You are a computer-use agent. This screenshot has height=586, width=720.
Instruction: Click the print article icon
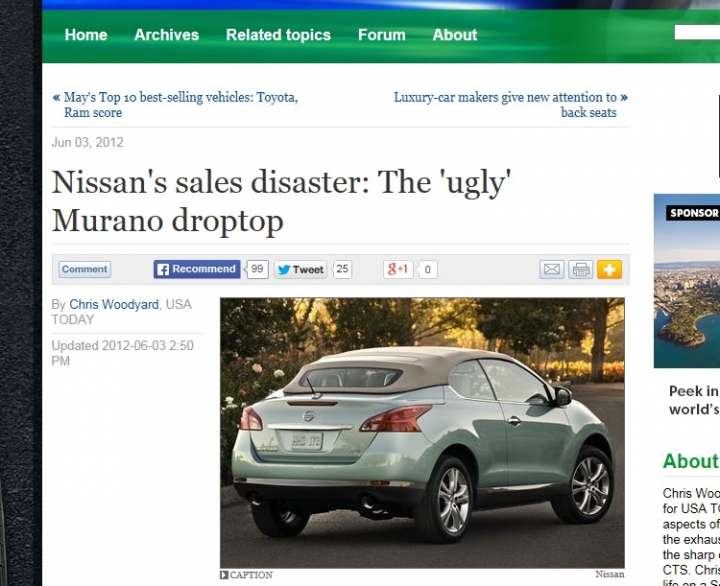(580, 270)
